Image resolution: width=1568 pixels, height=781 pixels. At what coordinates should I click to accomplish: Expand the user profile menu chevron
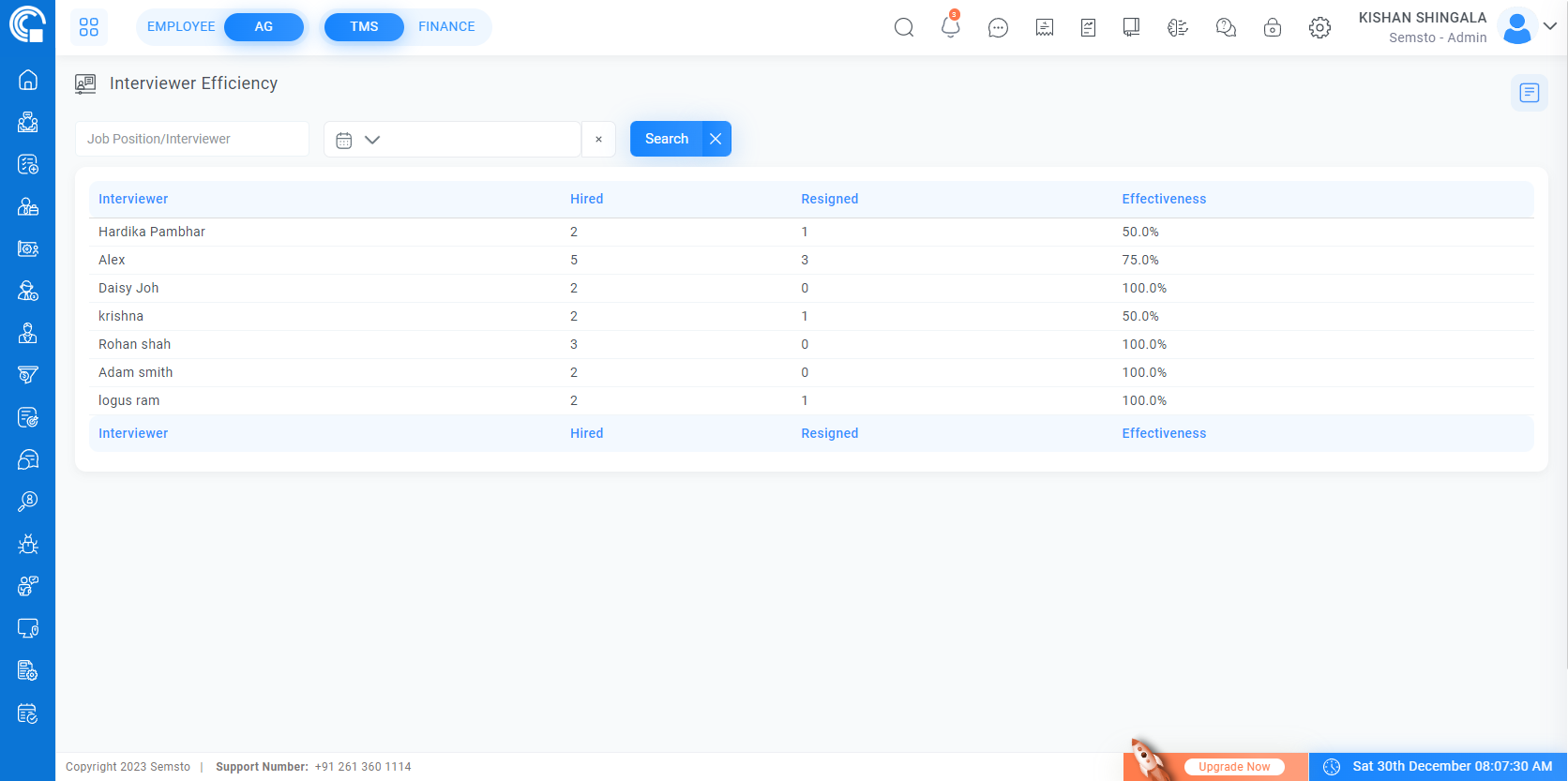pos(1550,26)
